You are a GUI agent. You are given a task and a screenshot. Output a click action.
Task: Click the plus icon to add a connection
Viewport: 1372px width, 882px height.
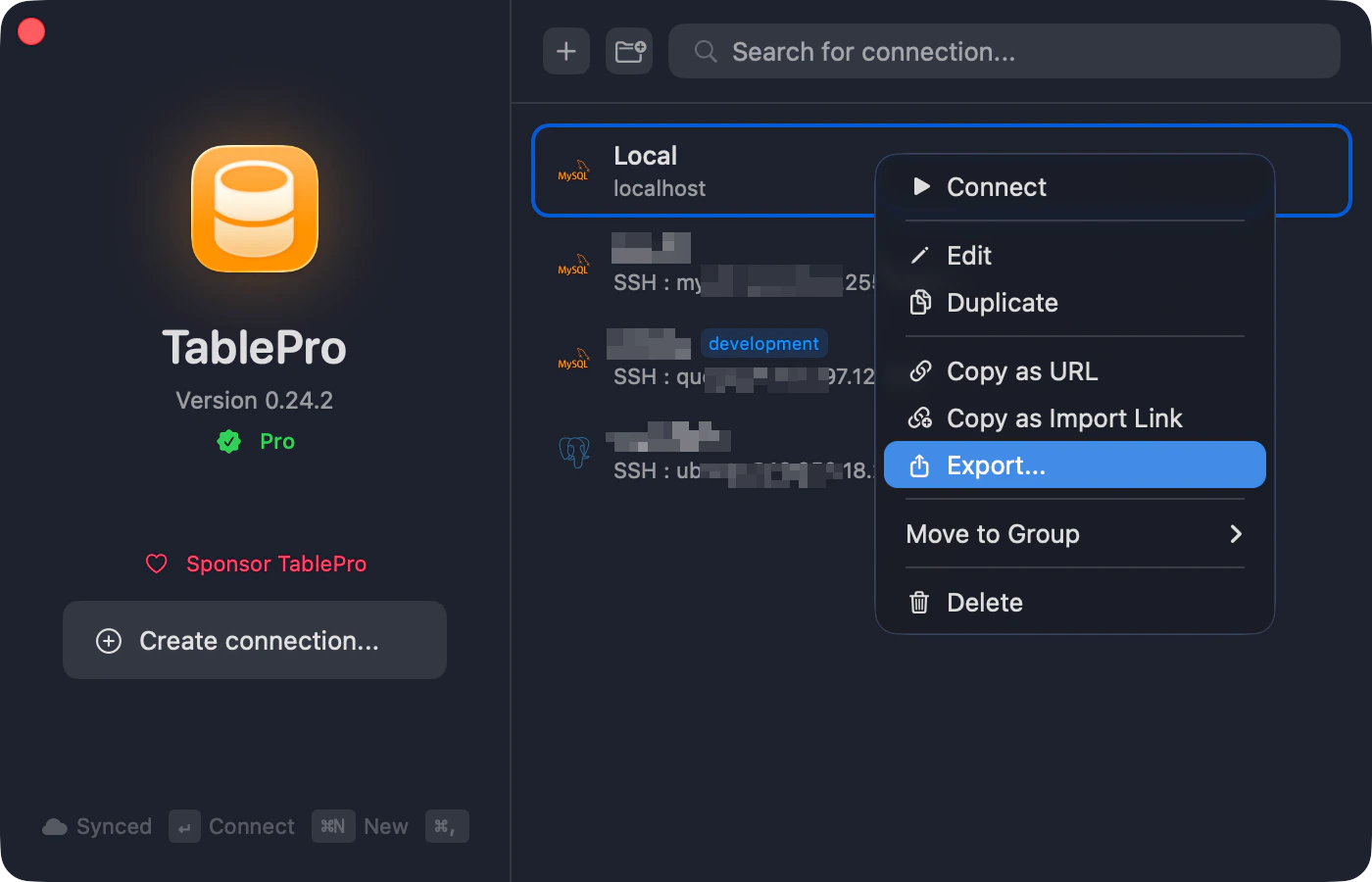click(x=565, y=51)
